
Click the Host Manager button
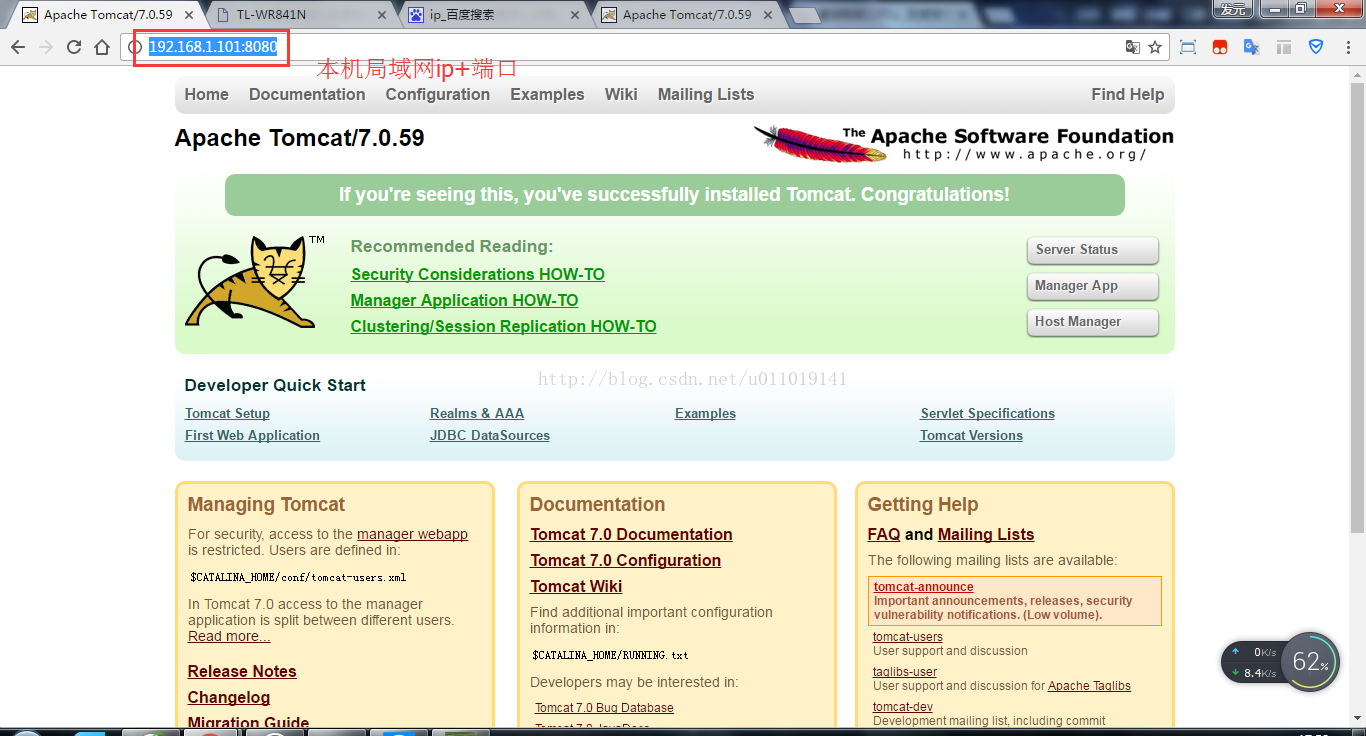click(1093, 322)
